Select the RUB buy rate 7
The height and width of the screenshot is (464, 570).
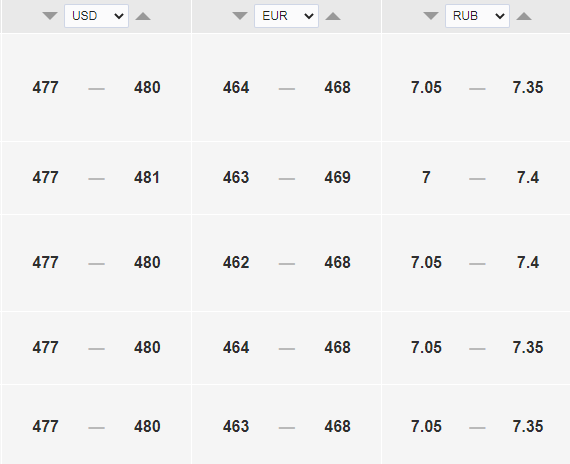pos(426,178)
